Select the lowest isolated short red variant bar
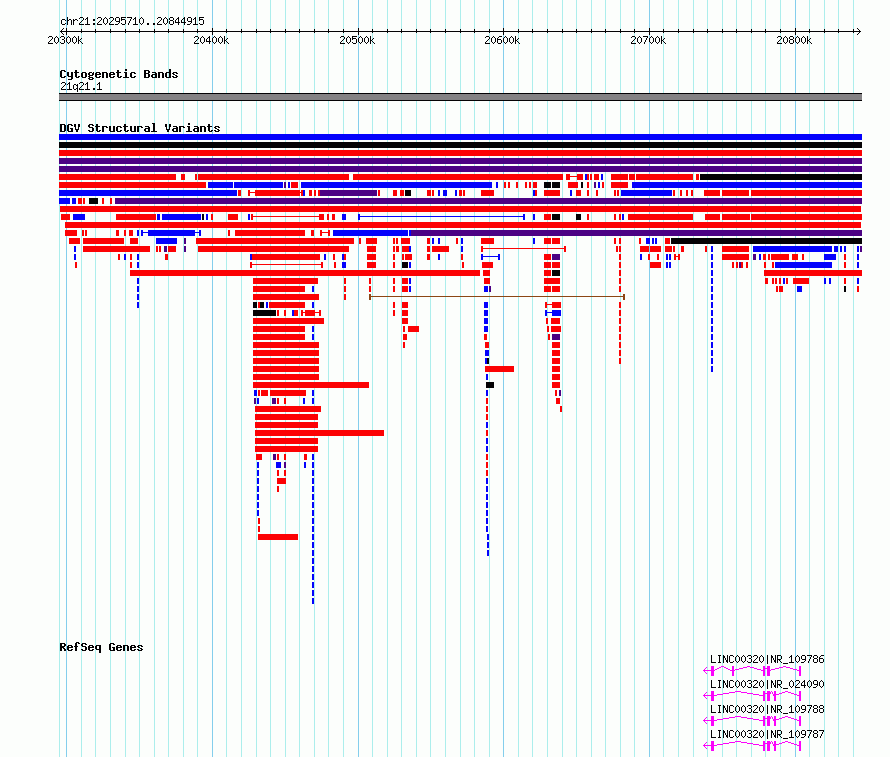Image resolution: width=890 pixels, height=757 pixels. click(x=278, y=537)
